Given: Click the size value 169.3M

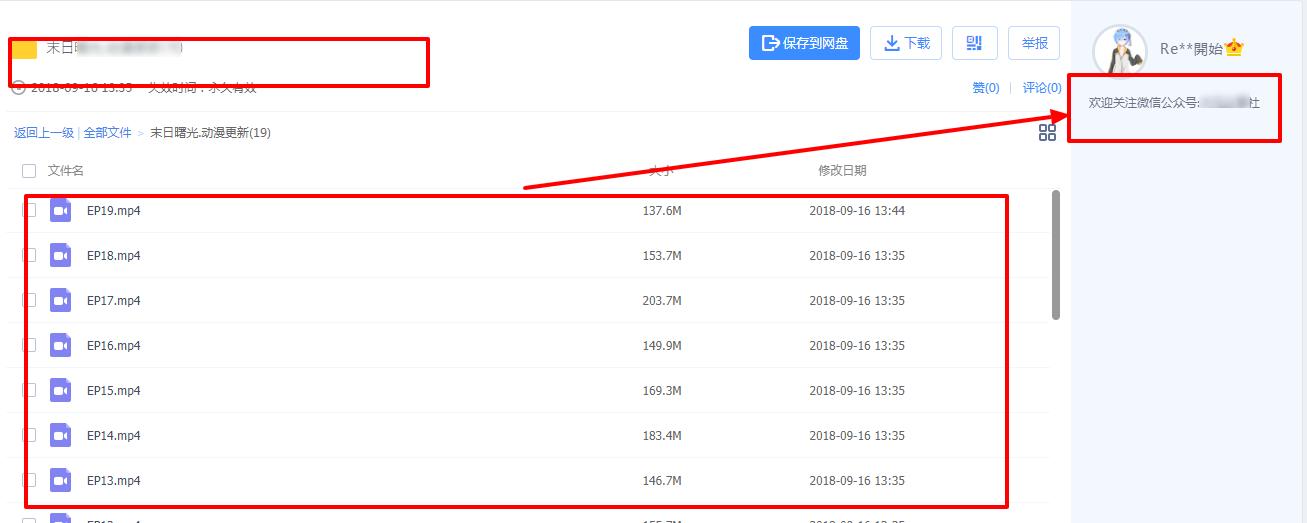Looking at the screenshot, I should click(x=662, y=390).
